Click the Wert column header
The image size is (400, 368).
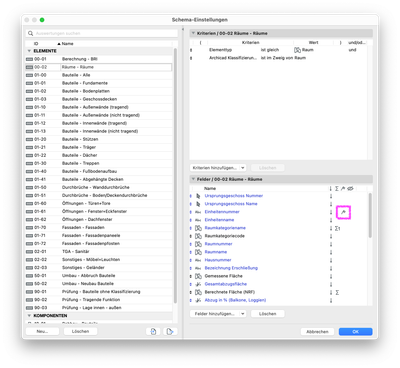313,43
